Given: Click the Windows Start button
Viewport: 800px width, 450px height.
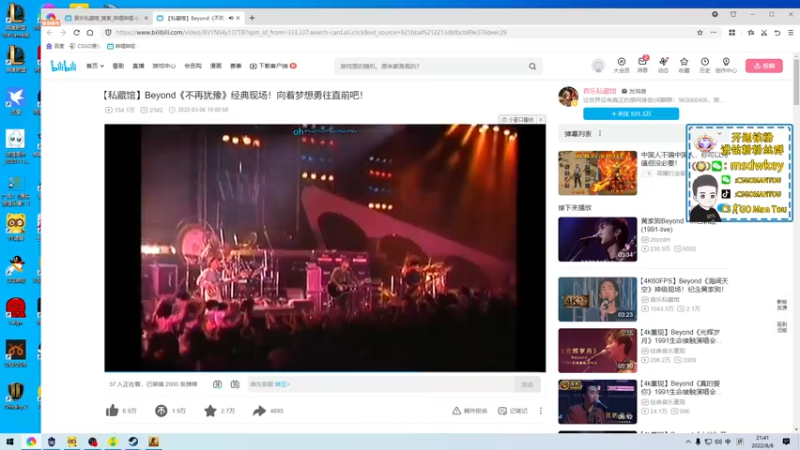Looking at the screenshot, I should tap(10, 442).
